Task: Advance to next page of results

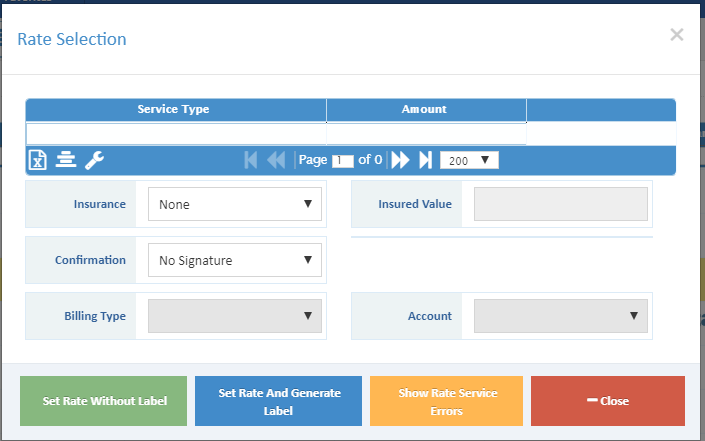Action: point(400,160)
